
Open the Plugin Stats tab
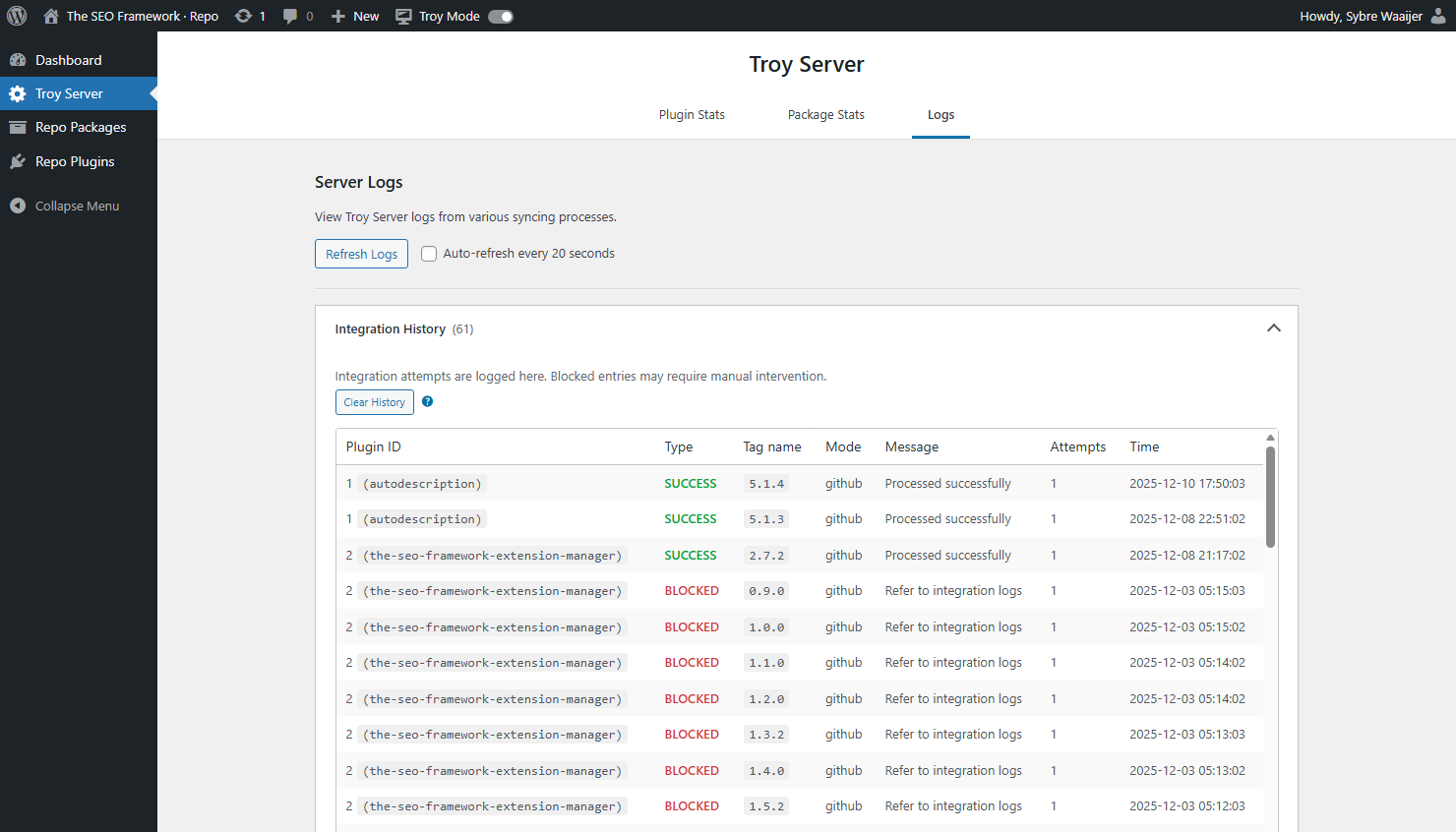(x=692, y=114)
